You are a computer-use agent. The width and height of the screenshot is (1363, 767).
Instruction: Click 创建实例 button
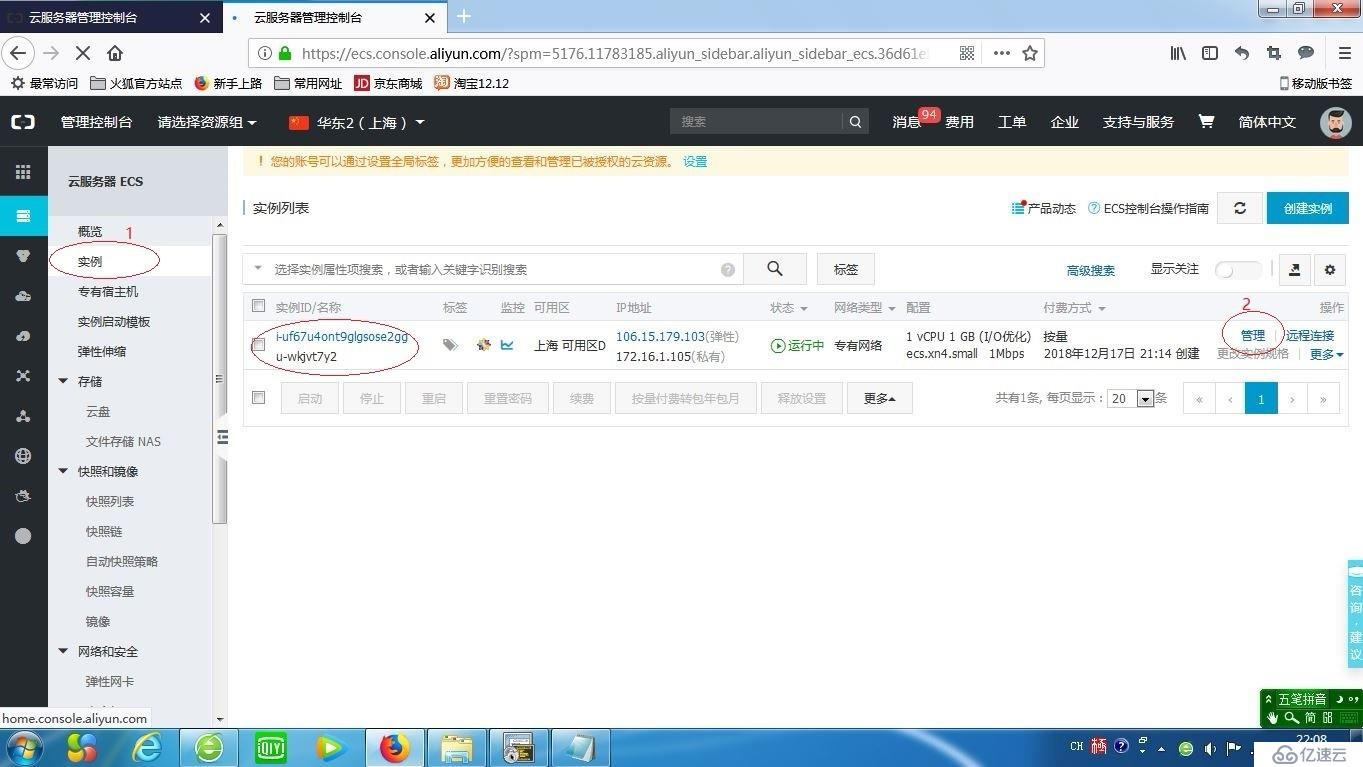[x=1308, y=208]
